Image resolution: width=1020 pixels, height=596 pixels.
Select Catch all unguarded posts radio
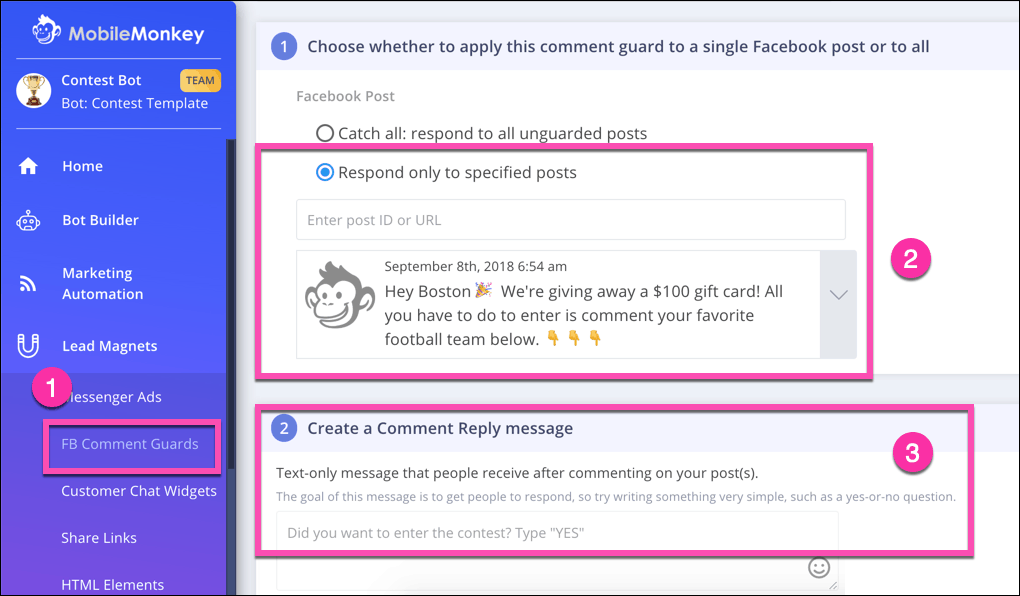(325, 133)
